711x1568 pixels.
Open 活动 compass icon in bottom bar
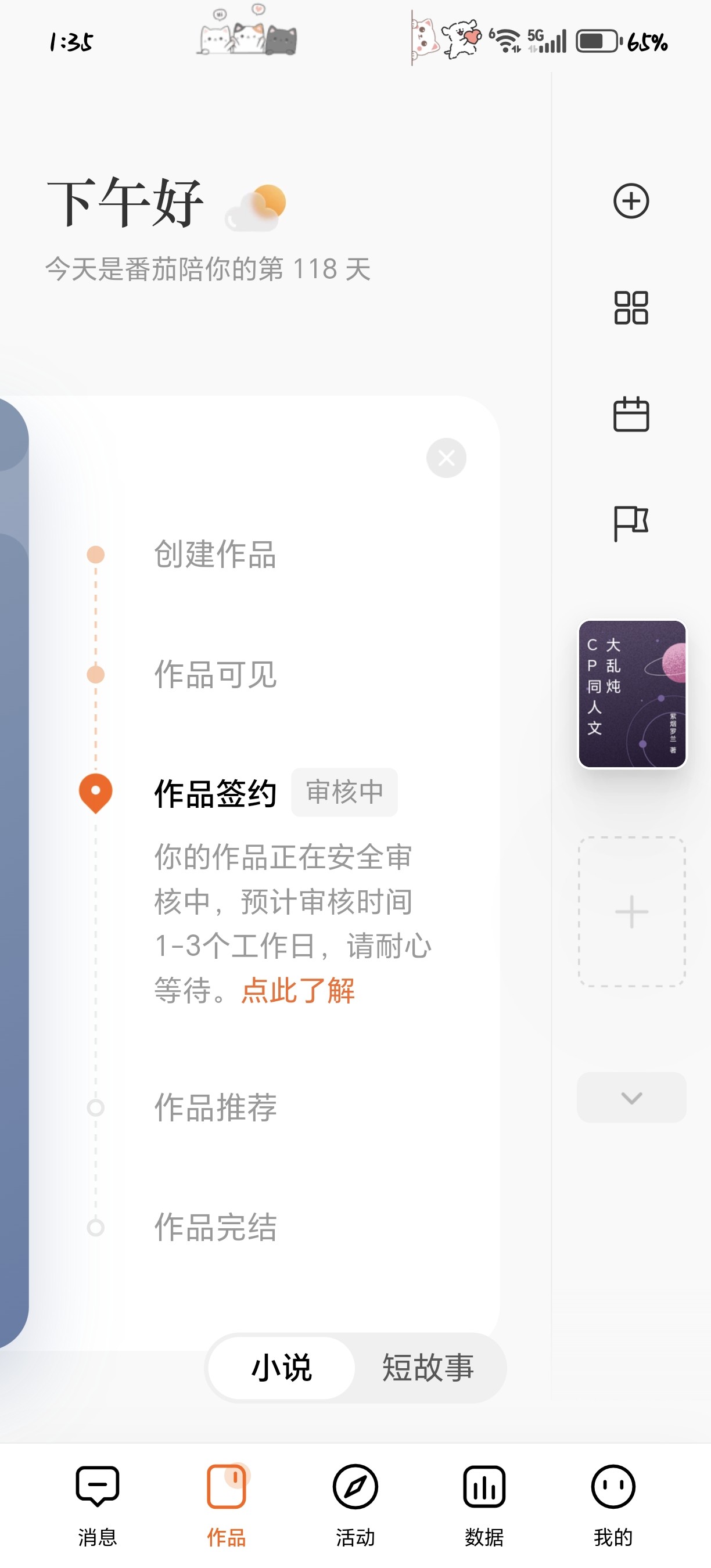pyautogui.click(x=355, y=1487)
